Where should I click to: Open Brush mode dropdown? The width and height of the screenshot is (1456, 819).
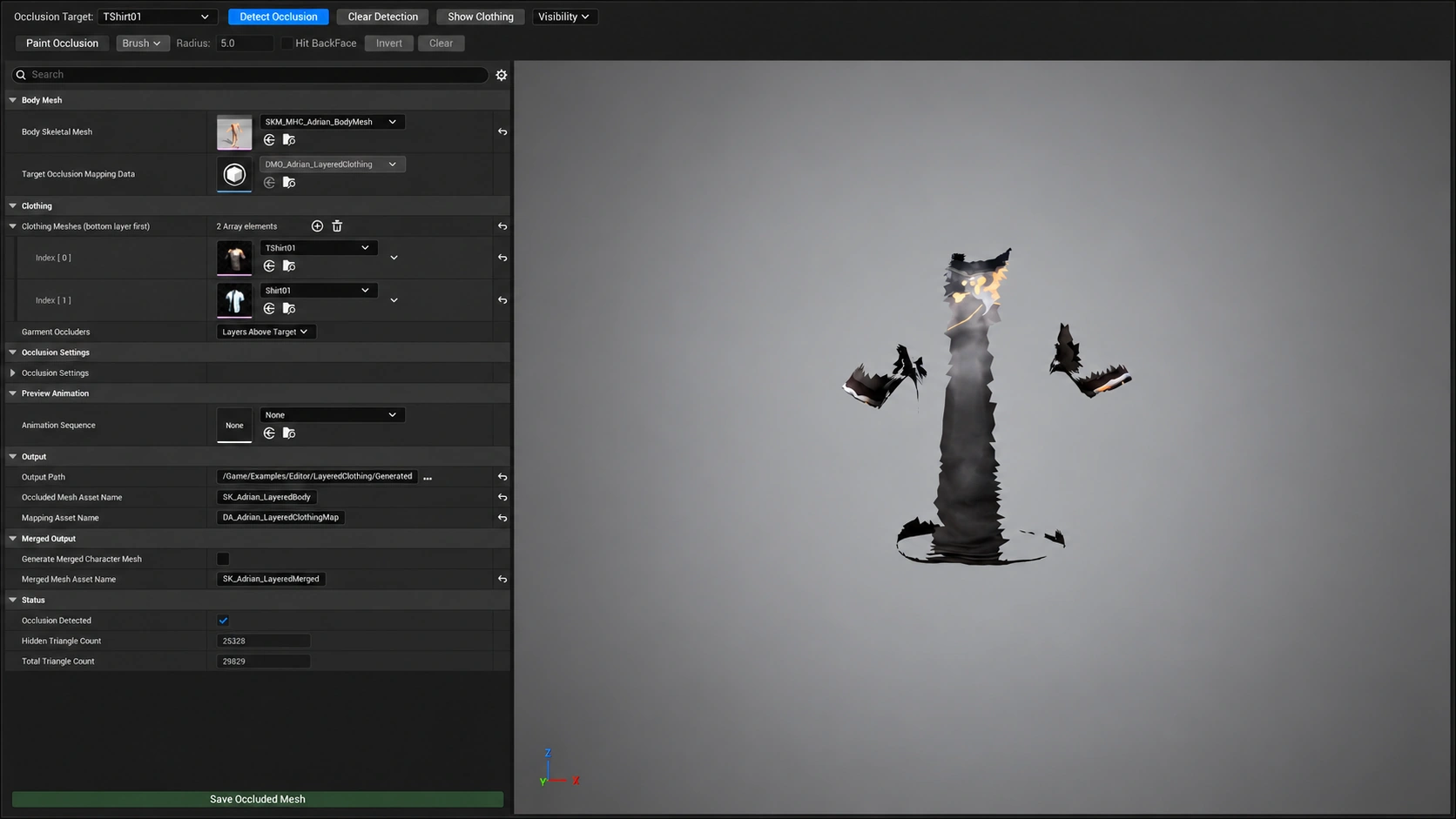tap(142, 44)
